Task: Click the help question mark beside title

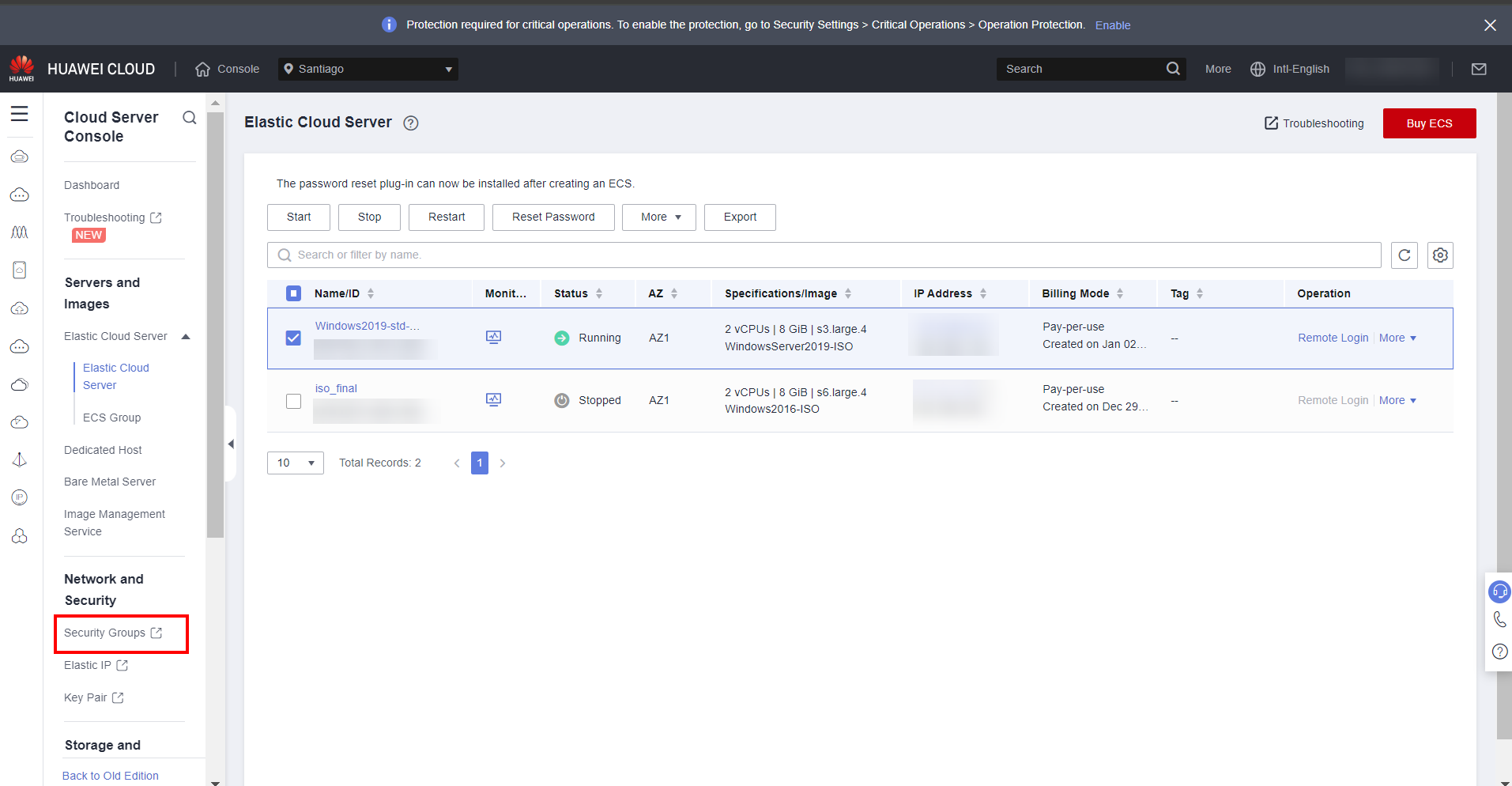Action: coord(411,123)
